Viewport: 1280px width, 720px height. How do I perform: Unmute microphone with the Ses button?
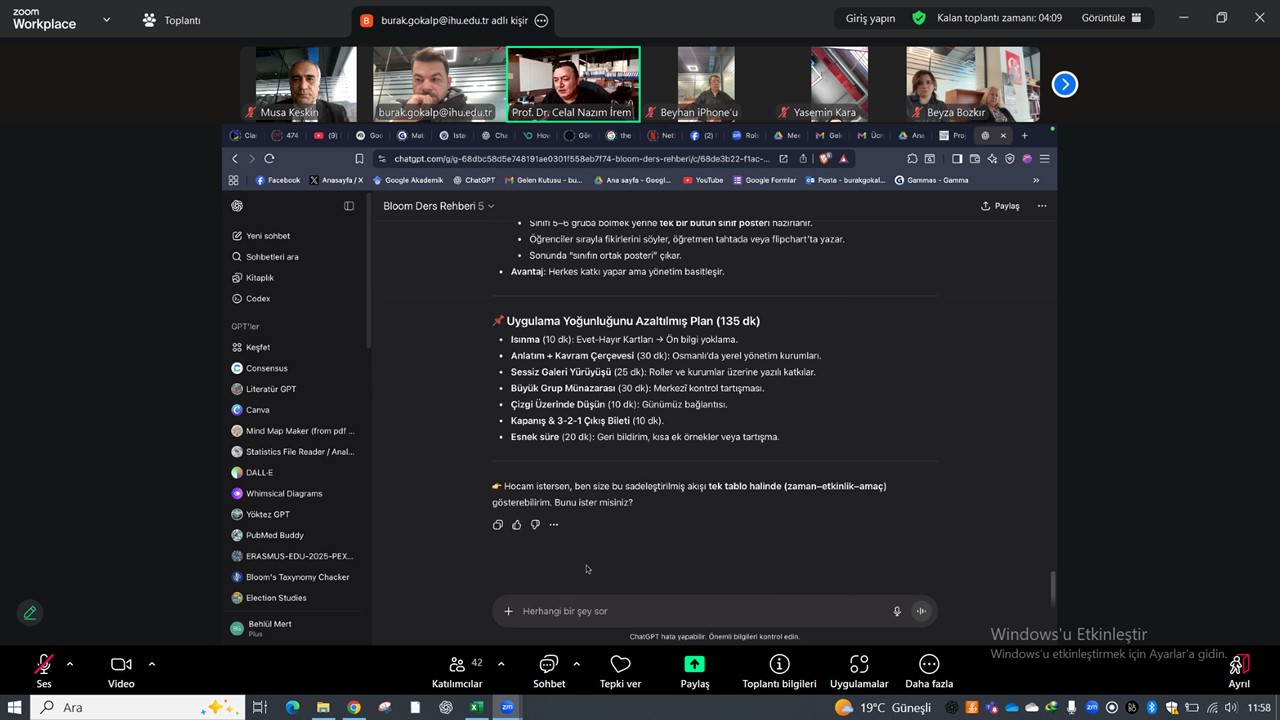point(44,671)
